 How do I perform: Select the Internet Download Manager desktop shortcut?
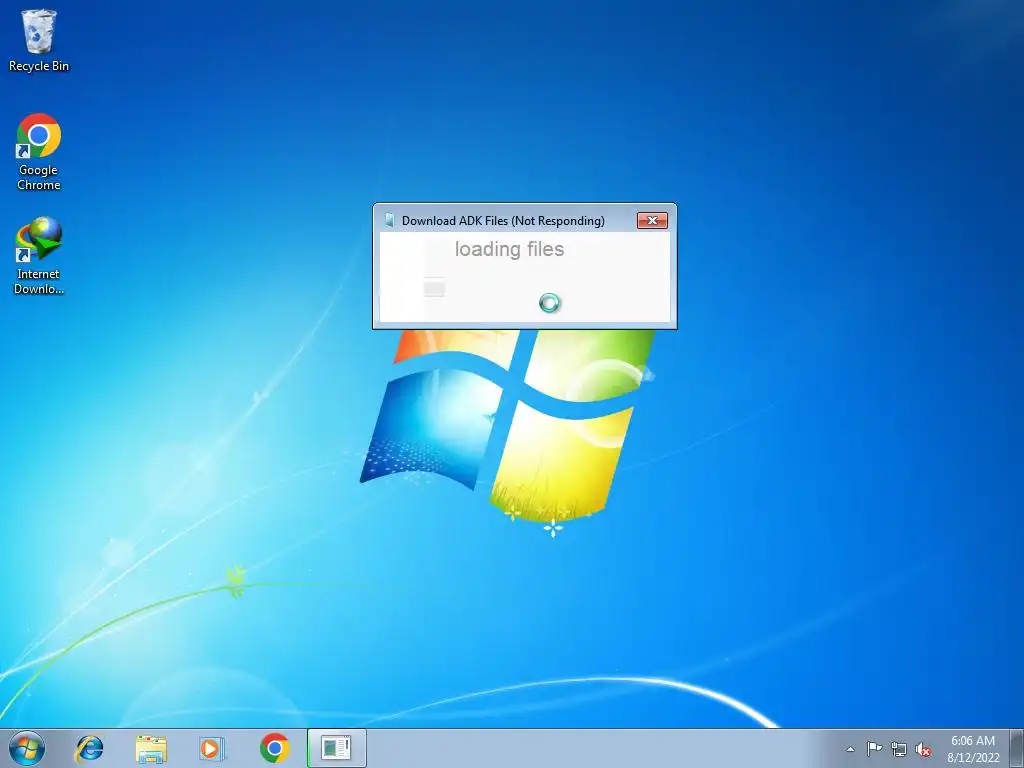pos(39,255)
